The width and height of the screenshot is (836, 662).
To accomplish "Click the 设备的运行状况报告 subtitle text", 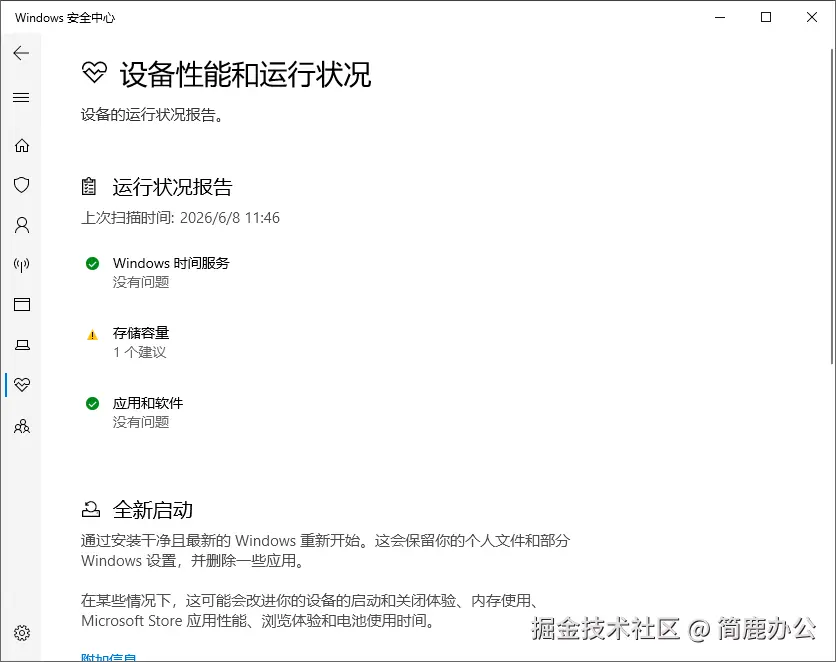I will [x=152, y=115].
